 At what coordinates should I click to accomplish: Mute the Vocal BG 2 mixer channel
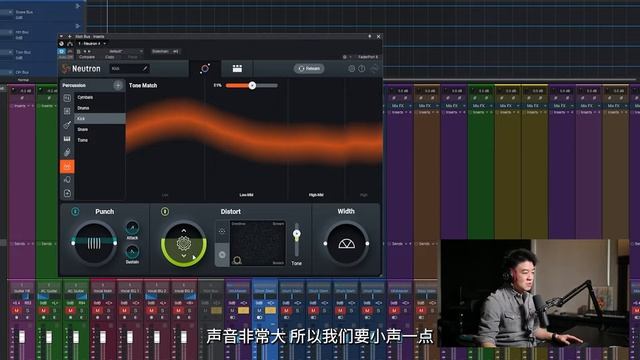[x=151, y=310]
